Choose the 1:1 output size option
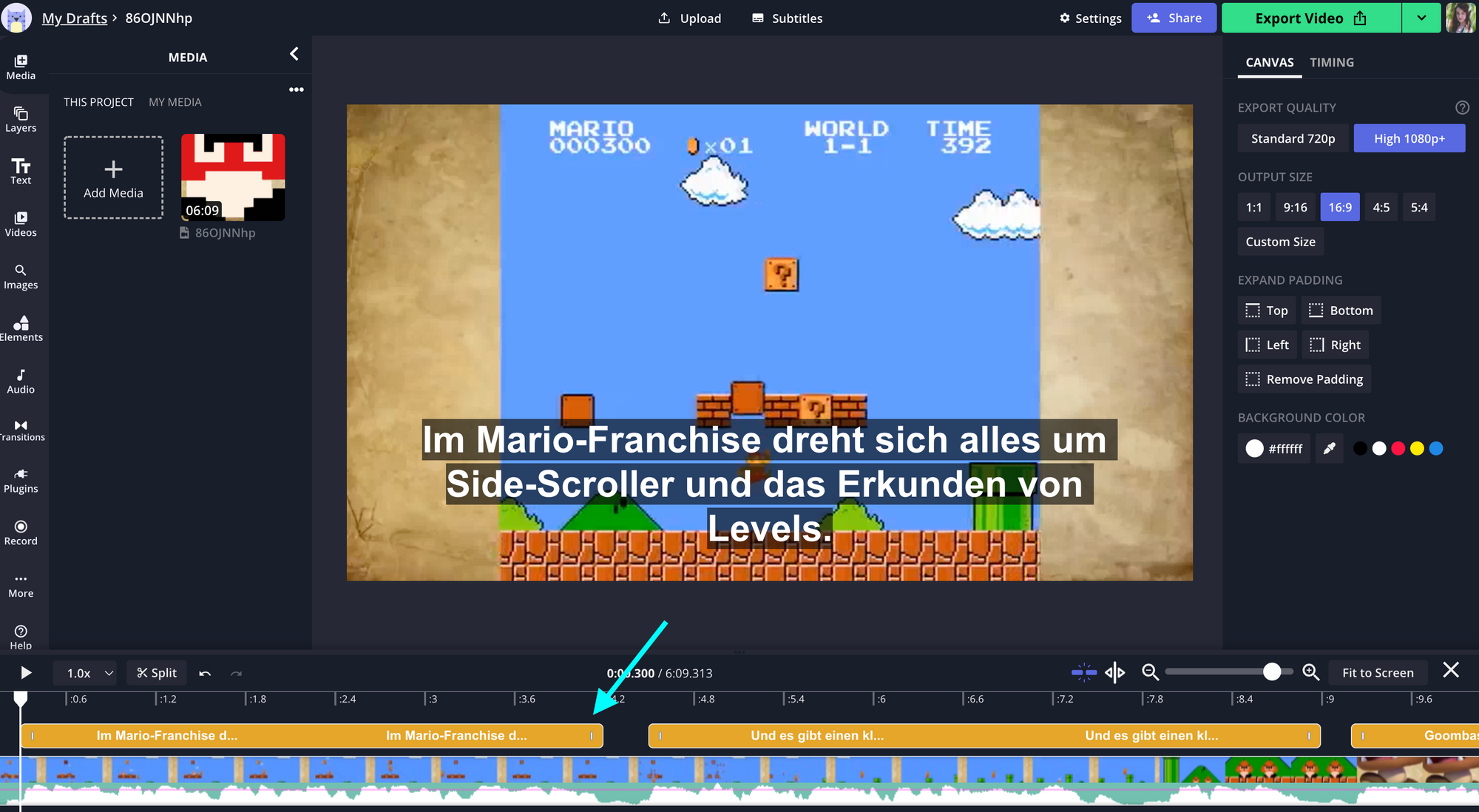1479x812 pixels. coord(1253,207)
